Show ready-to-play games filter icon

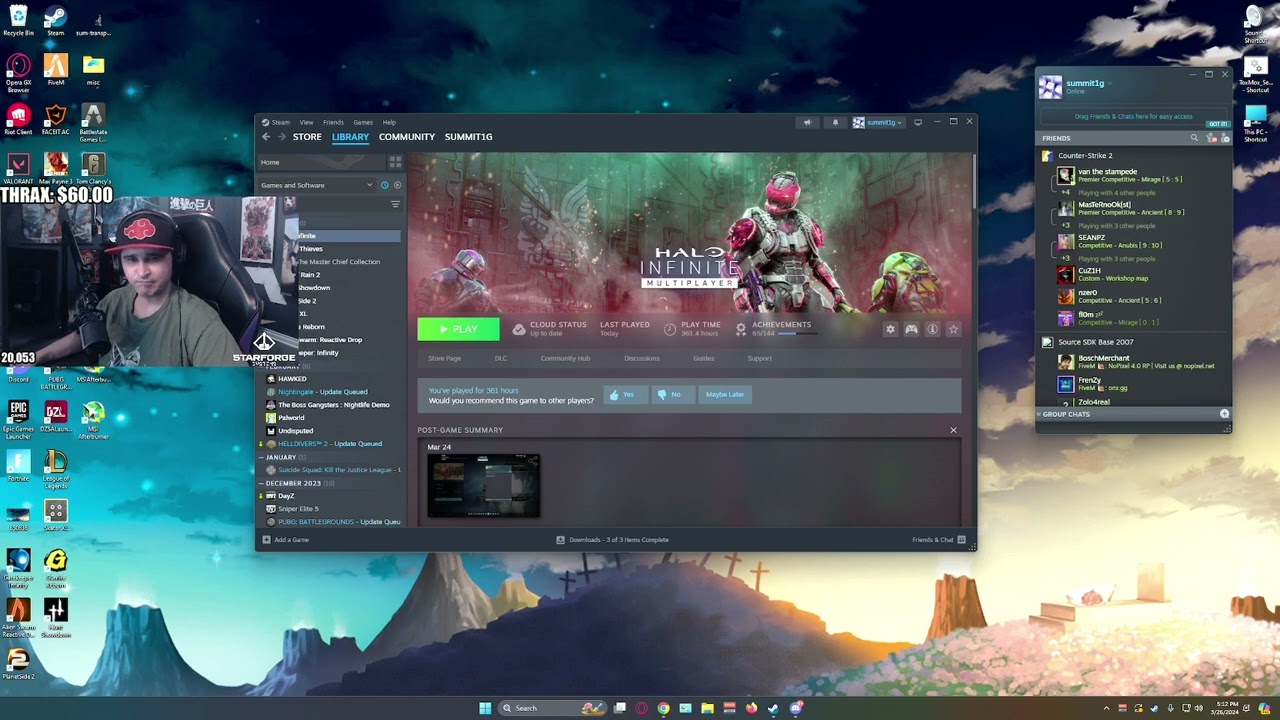click(x=397, y=185)
